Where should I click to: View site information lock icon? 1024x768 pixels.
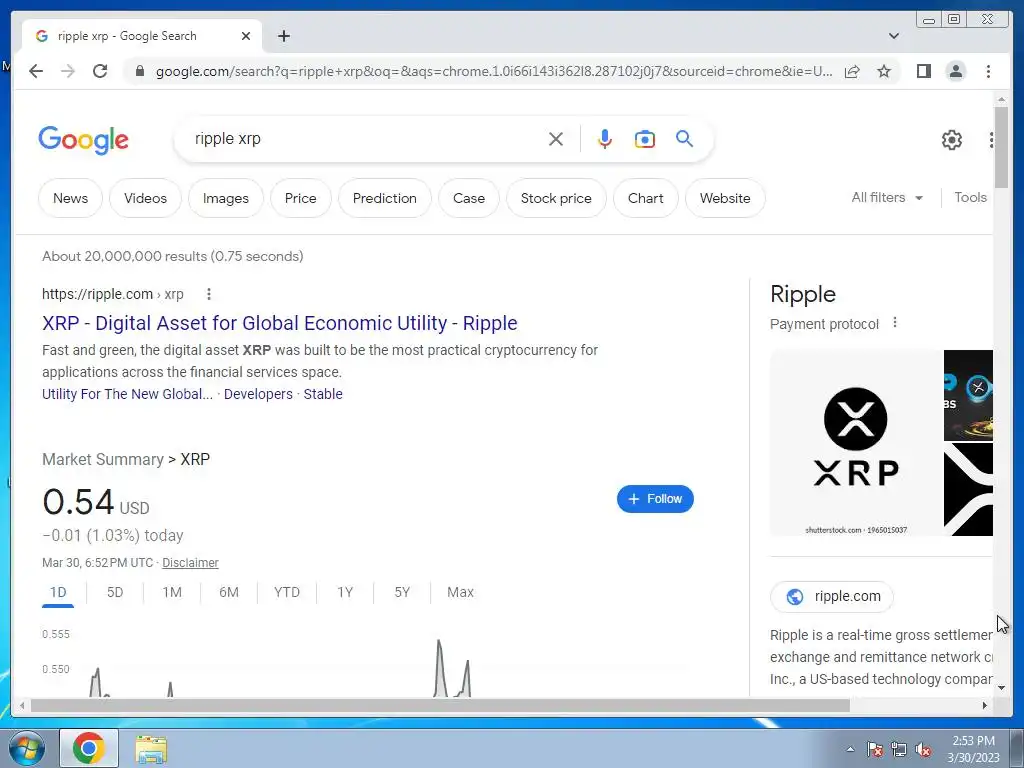tap(139, 71)
